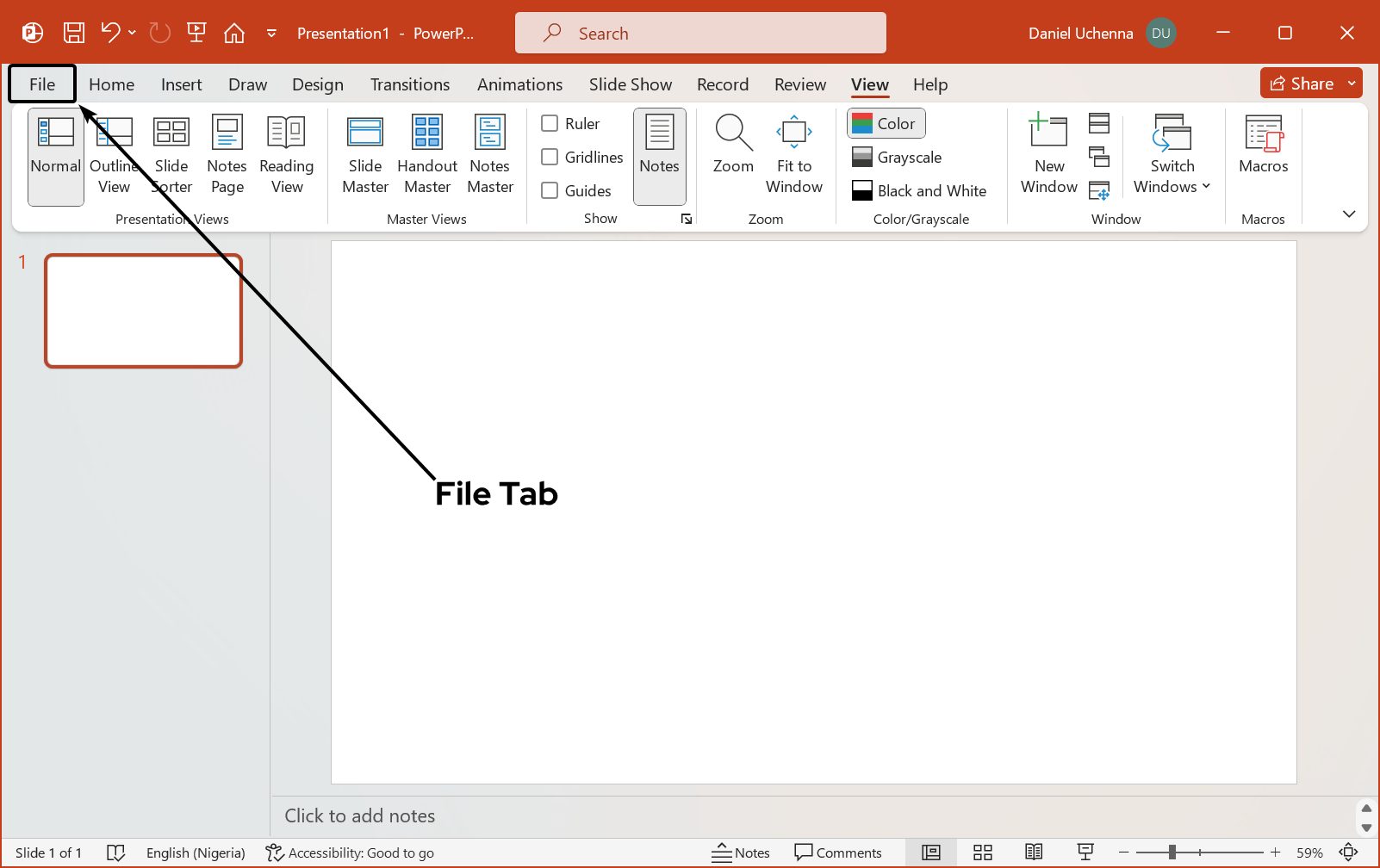The width and height of the screenshot is (1380, 868).
Task: Open Handout Master view
Action: (427, 155)
